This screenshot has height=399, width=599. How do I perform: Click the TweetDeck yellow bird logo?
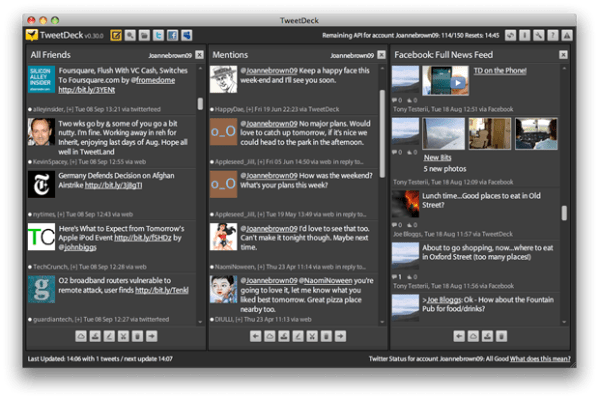pyautogui.click(x=32, y=35)
